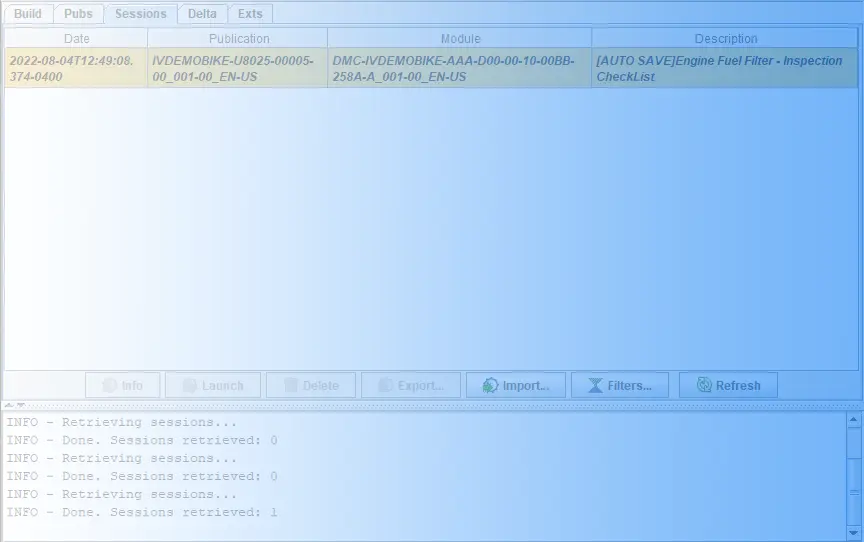The image size is (864, 542).
Task: Click the log panel scrollbar thumb
Action: coord(853,493)
